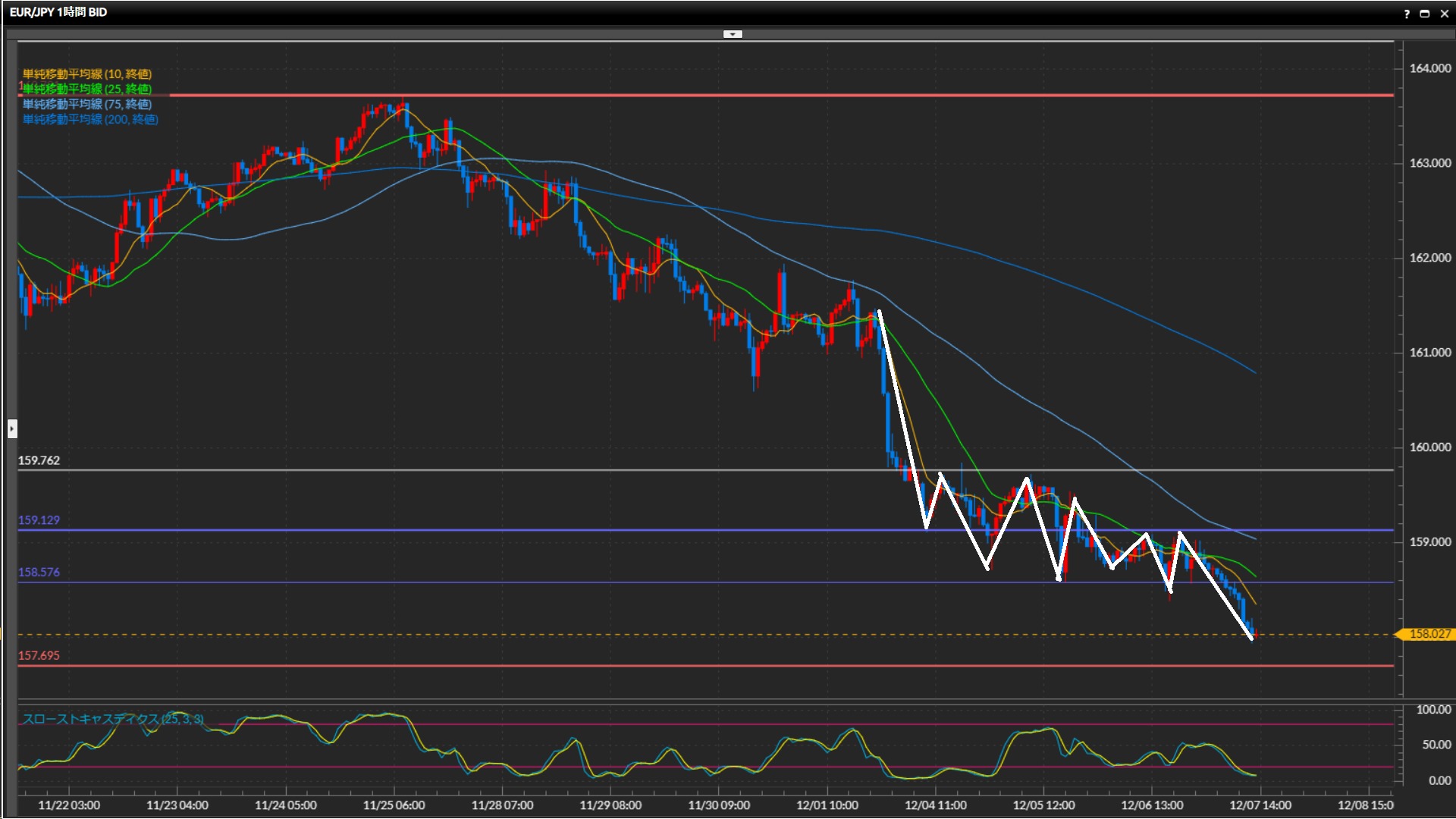Select the green 単純移動平均線 (25, 終値) label
1456x819 pixels.
point(87,89)
